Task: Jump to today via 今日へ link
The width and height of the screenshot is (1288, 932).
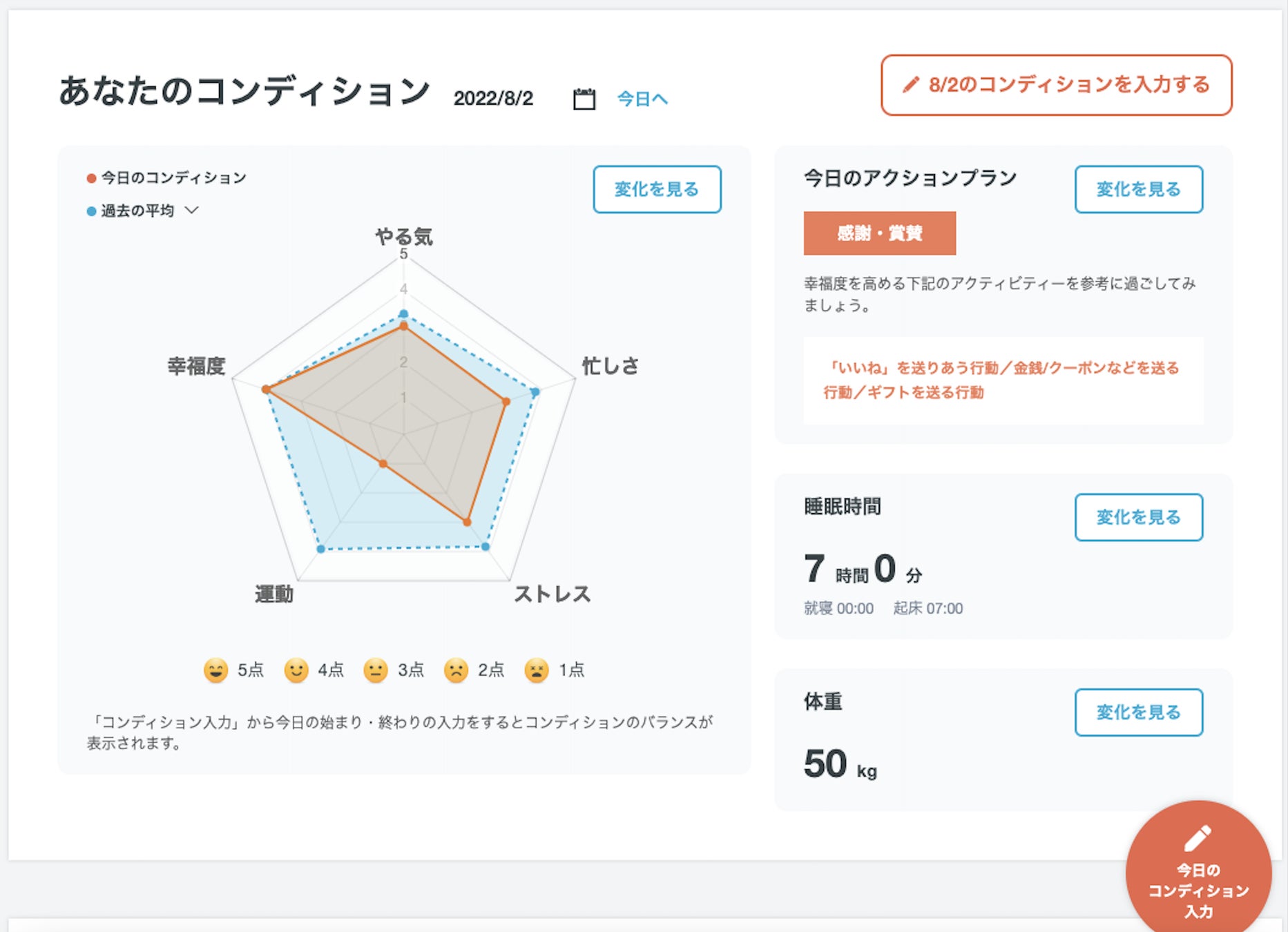Action: [x=642, y=99]
